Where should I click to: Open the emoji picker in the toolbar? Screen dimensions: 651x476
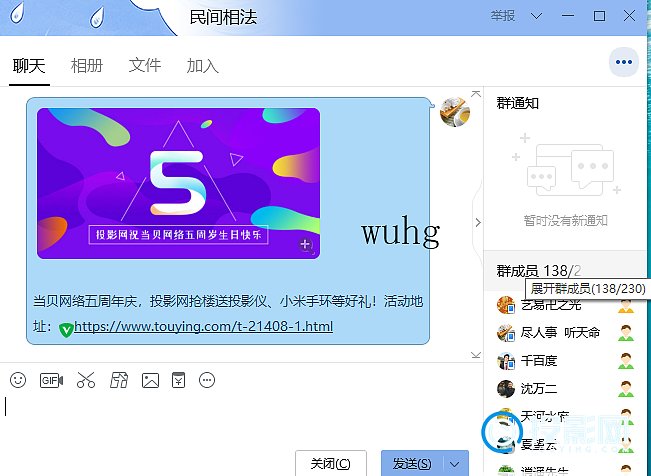tap(18, 380)
